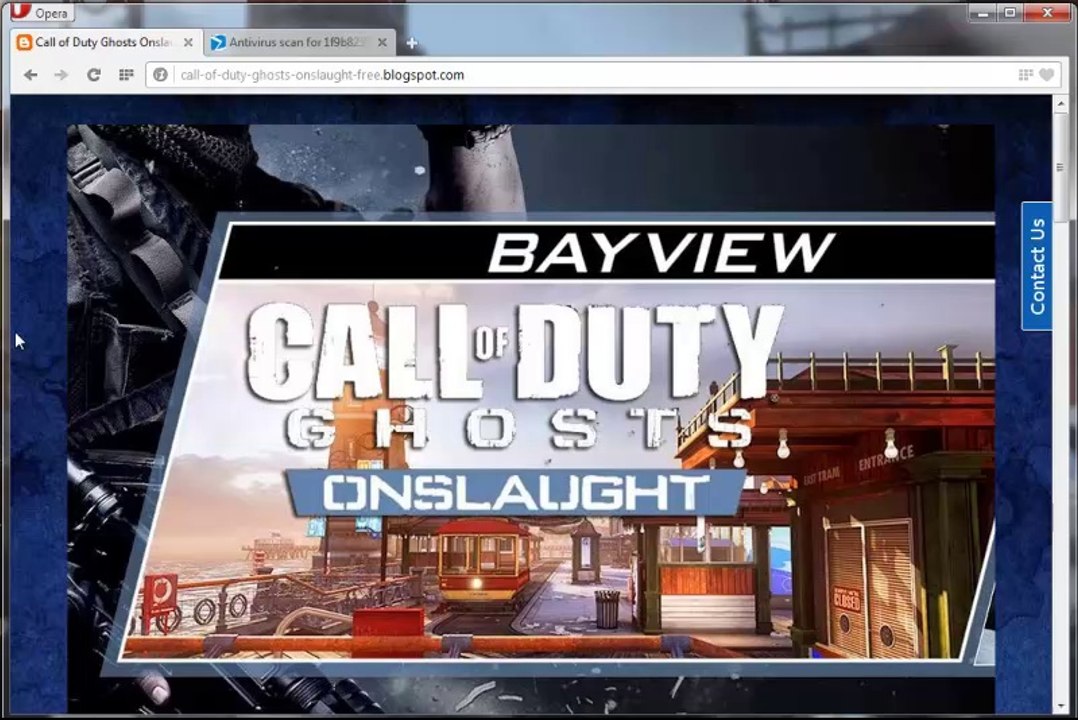Click the Call of Duty Ghosts Onslaught banner
This screenshot has width=1078, height=720.
pos(531,419)
